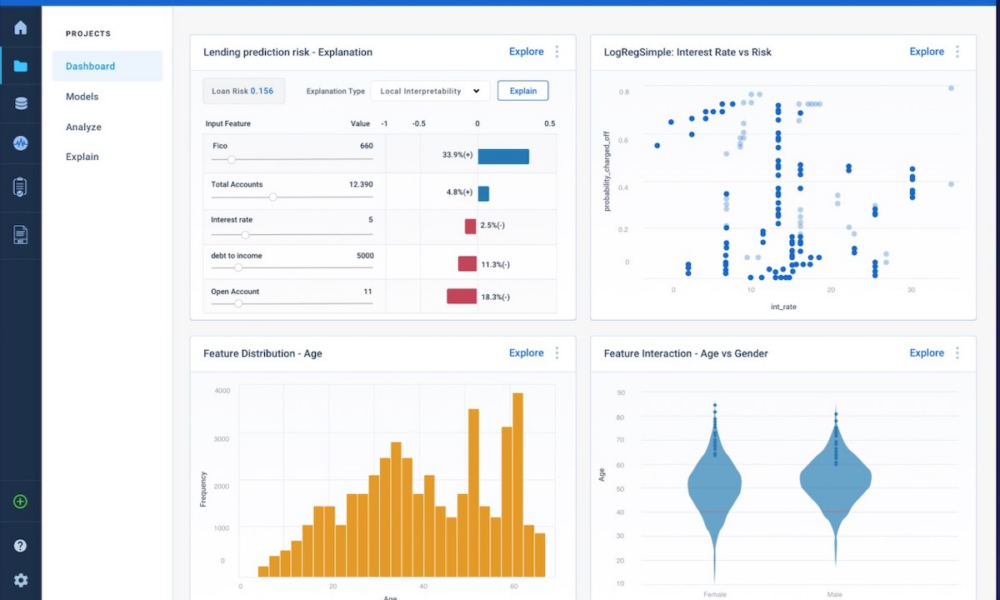Click the Loan Risk 0.156 badge
The height and width of the screenshot is (600, 1000).
(x=243, y=91)
